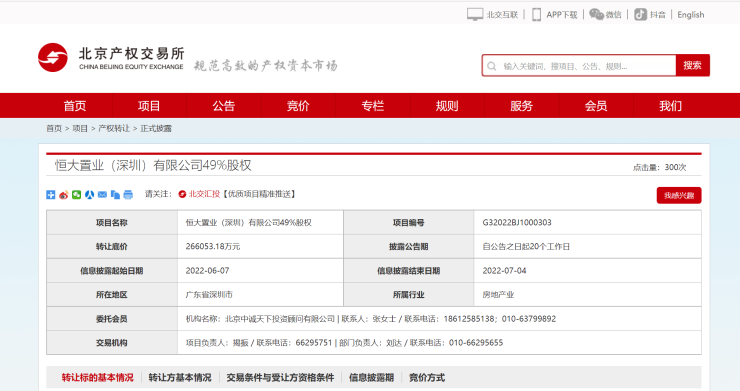Send the page by email icon
The width and height of the screenshot is (740, 391).
coord(102,195)
